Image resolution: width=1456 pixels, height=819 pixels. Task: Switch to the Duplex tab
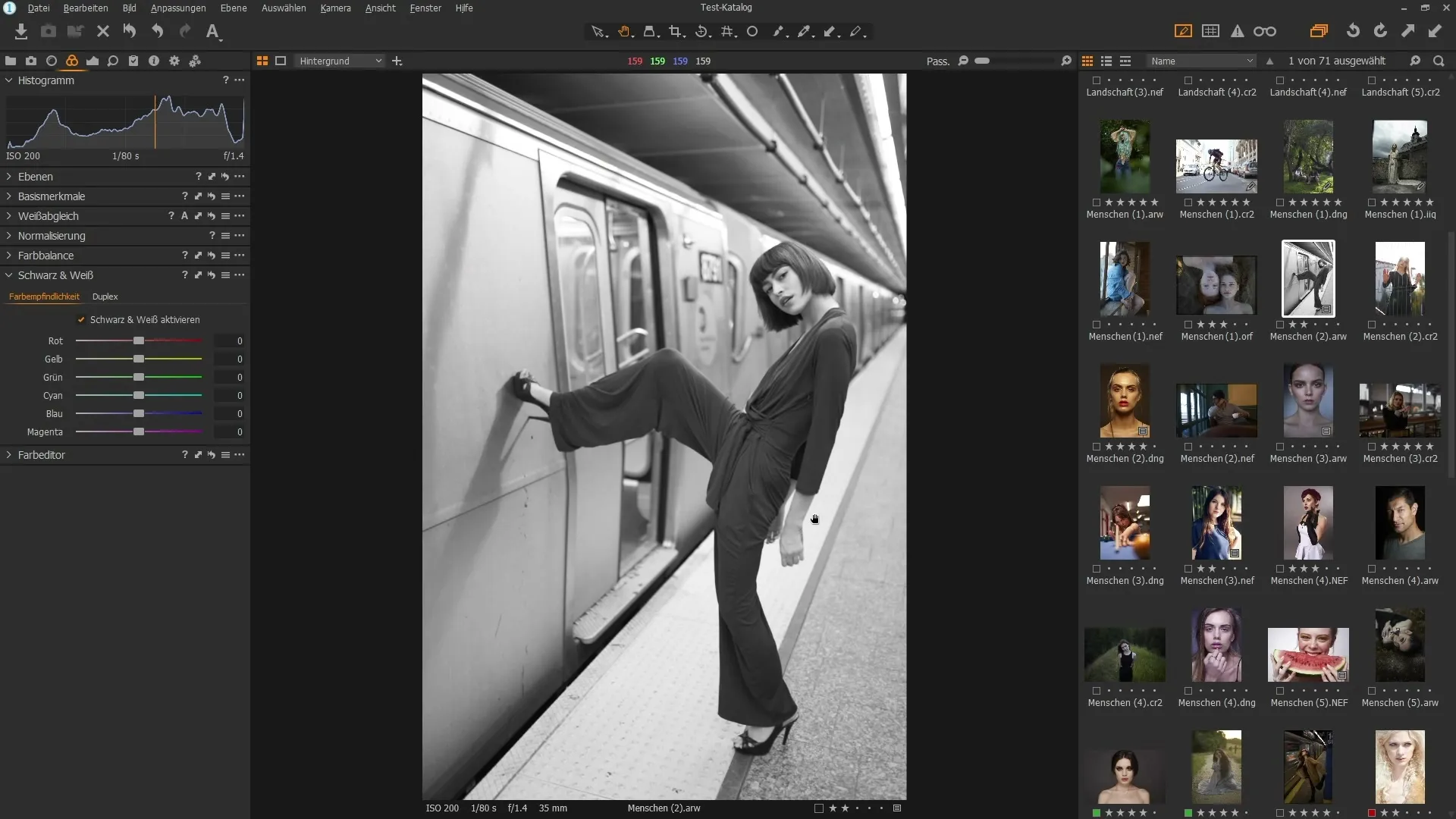coord(105,297)
